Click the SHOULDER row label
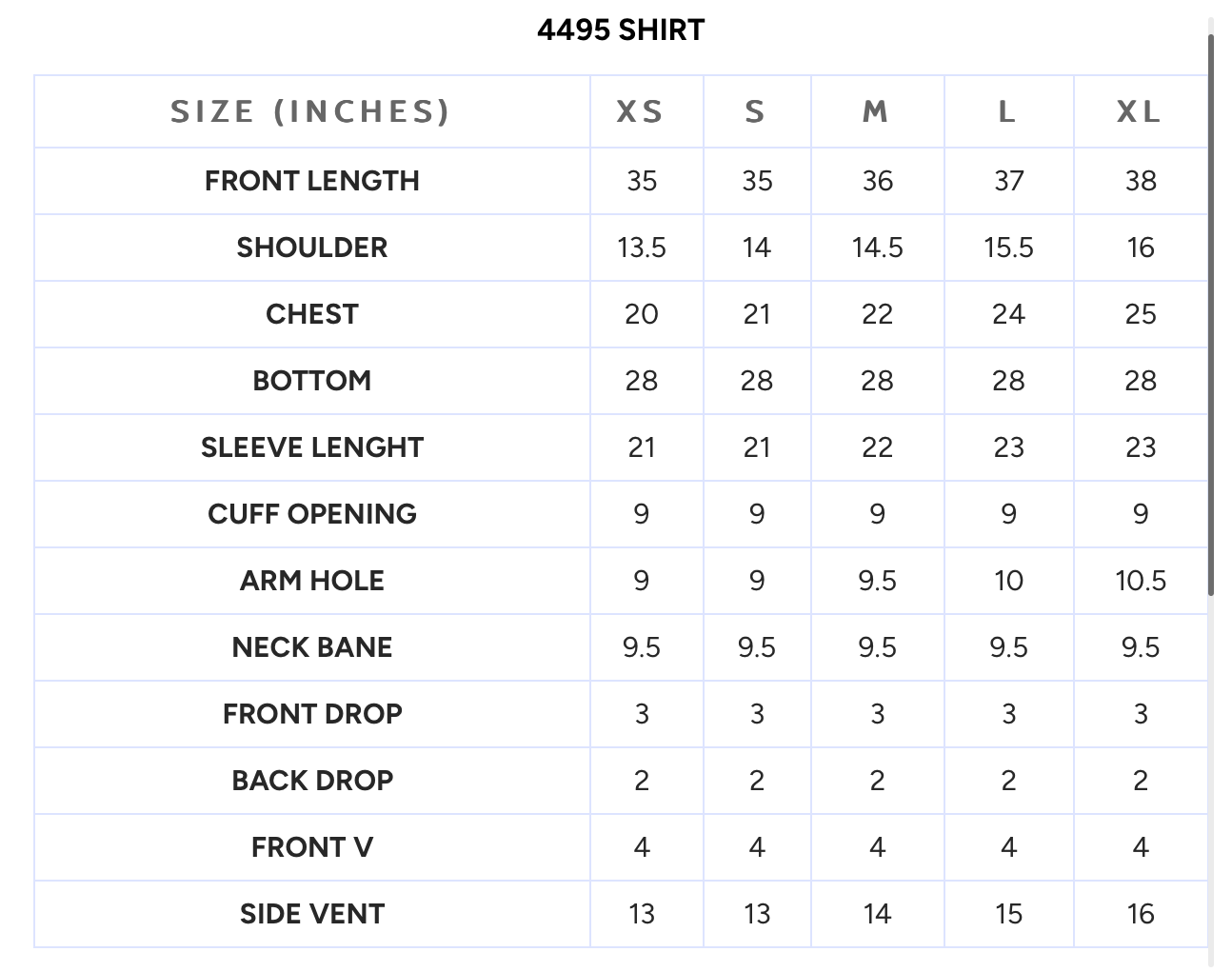Image resolution: width=1232 pixels, height=972 pixels. (x=312, y=248)
